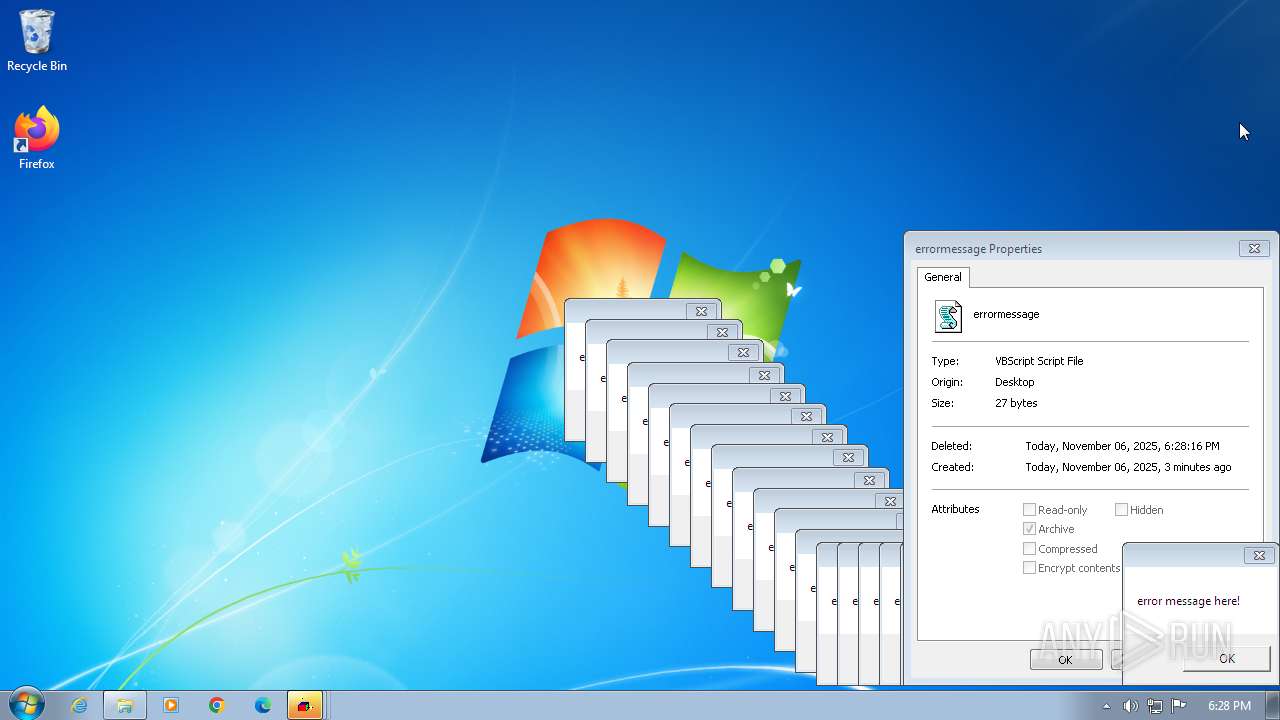Image resolution: width=1280 pixels, height=720 pixels.
Task: Click the errormessage file name text
Action: click(x=1006, y=314)
